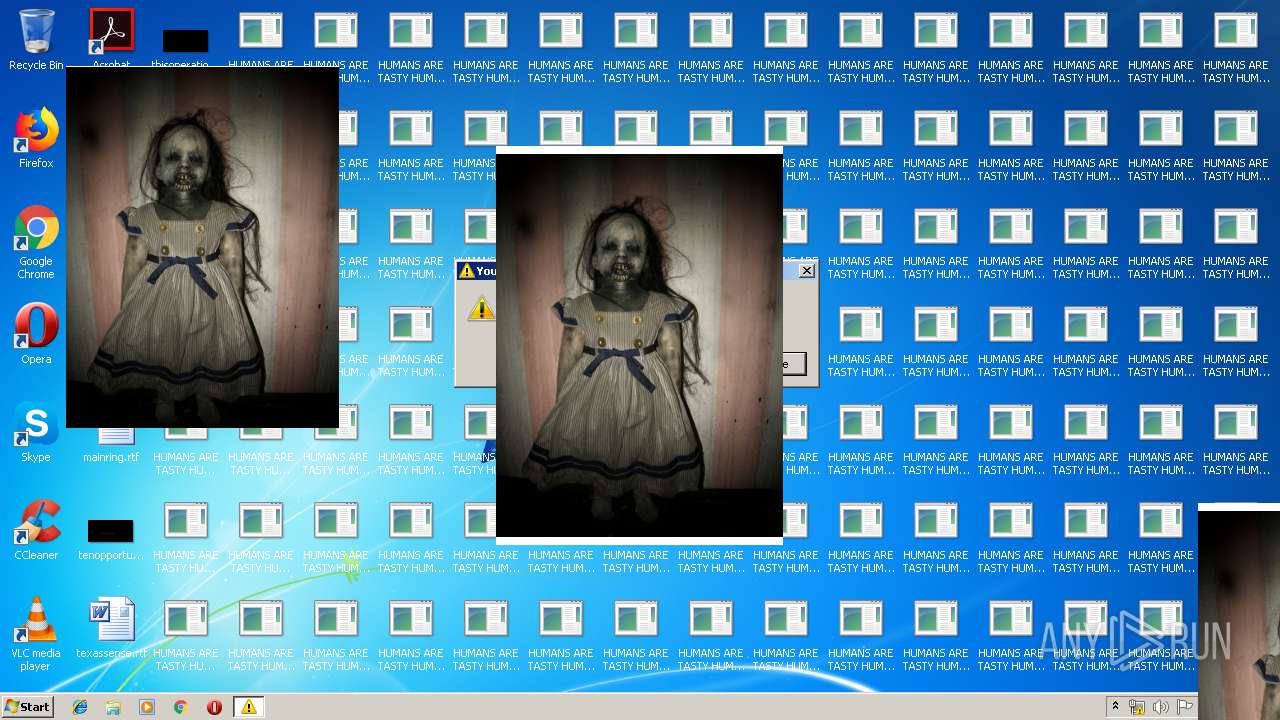Image resolution: width=1280 pixels, height=720 pixels.
Task: Open the VLC media player desktop shortcut
Action: 36,634
